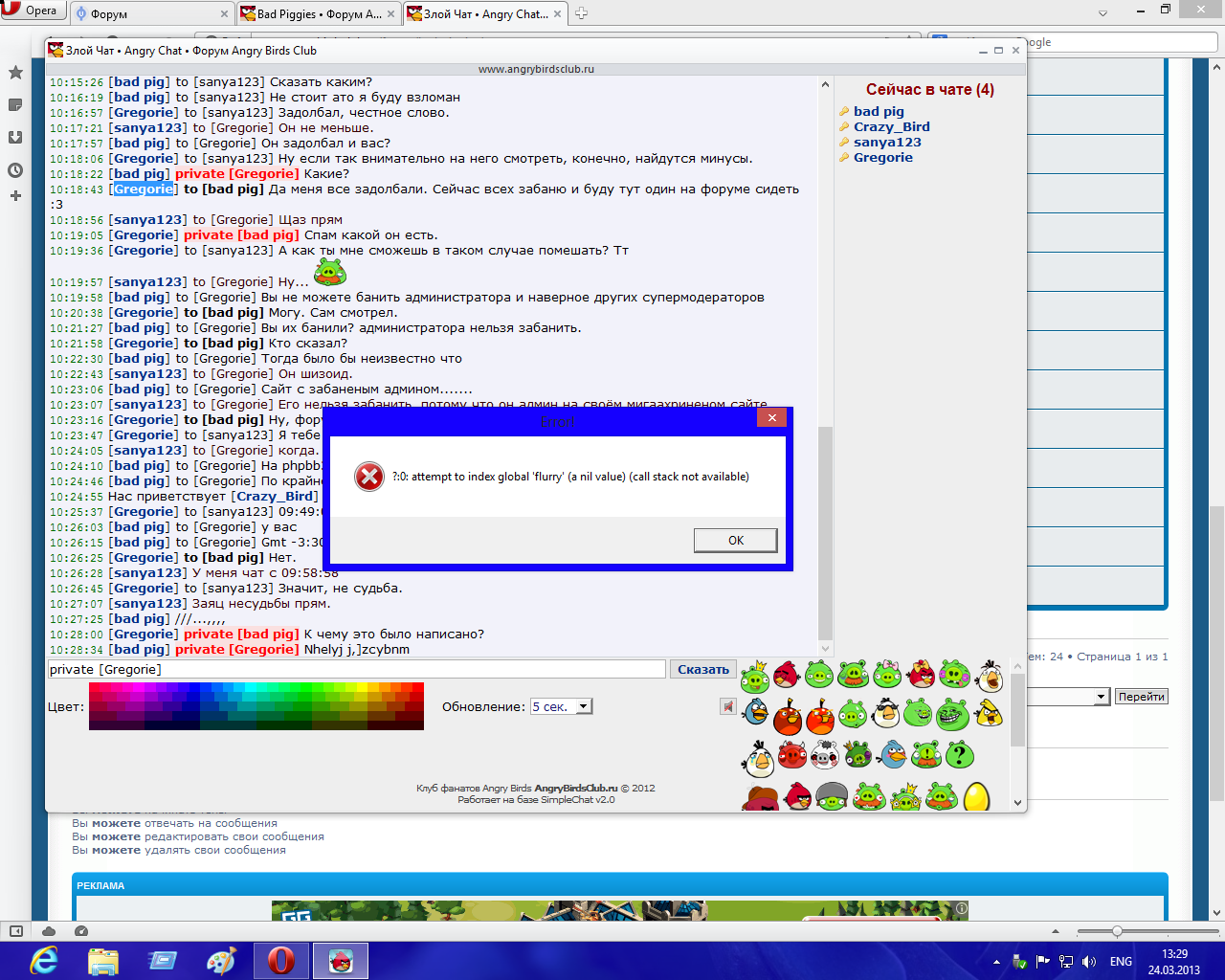
Task: Select sanya123 in online users list
Action: pos(887,142)
